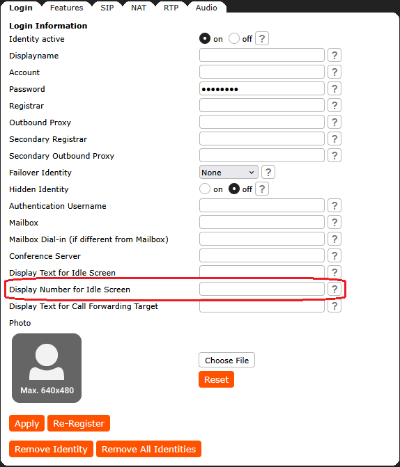400x467 pixels.
Task: Show help for Registrar field
Action: pyautogui.click(x=334, y=105)
